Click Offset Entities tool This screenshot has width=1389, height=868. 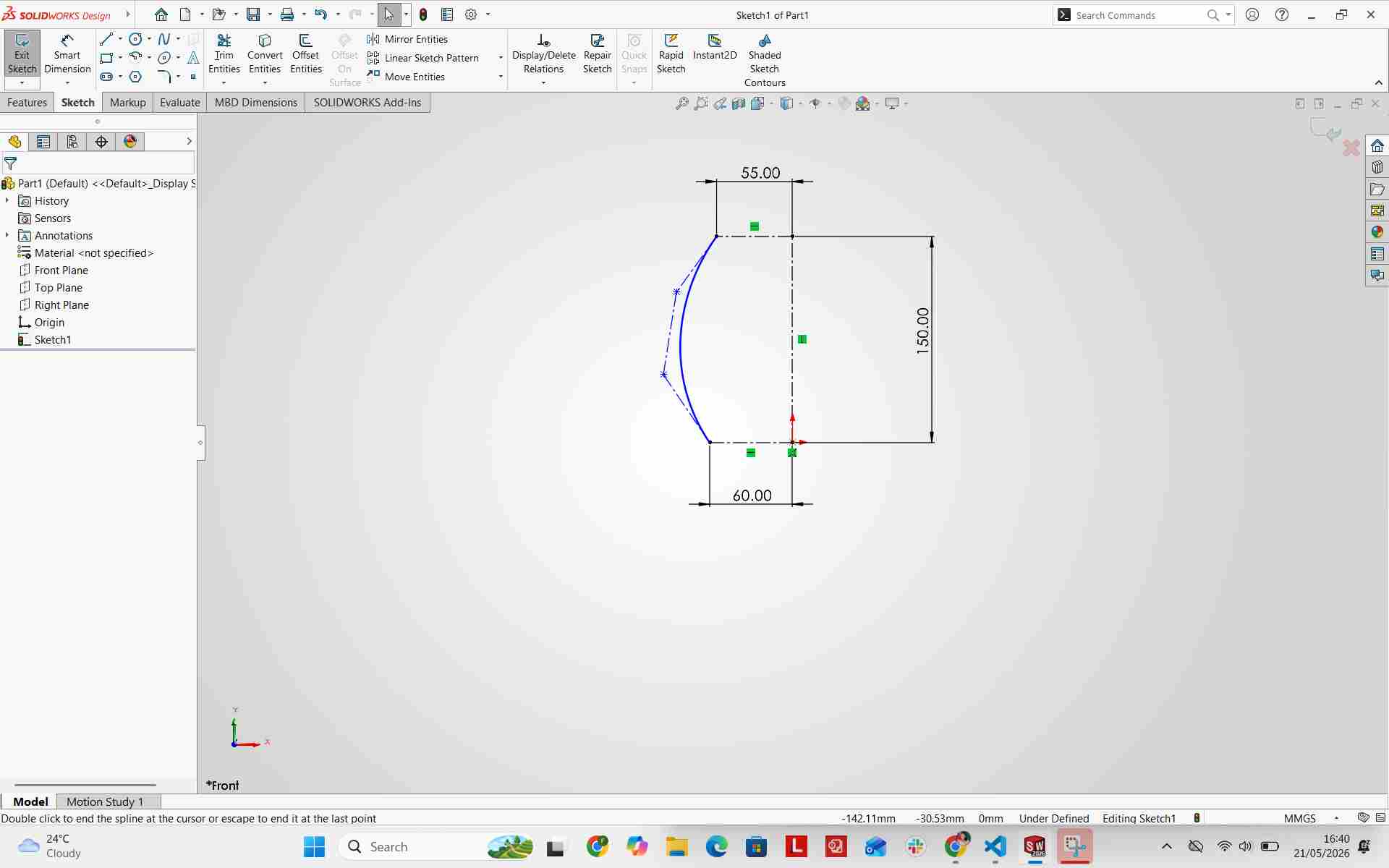coord(306,54)
